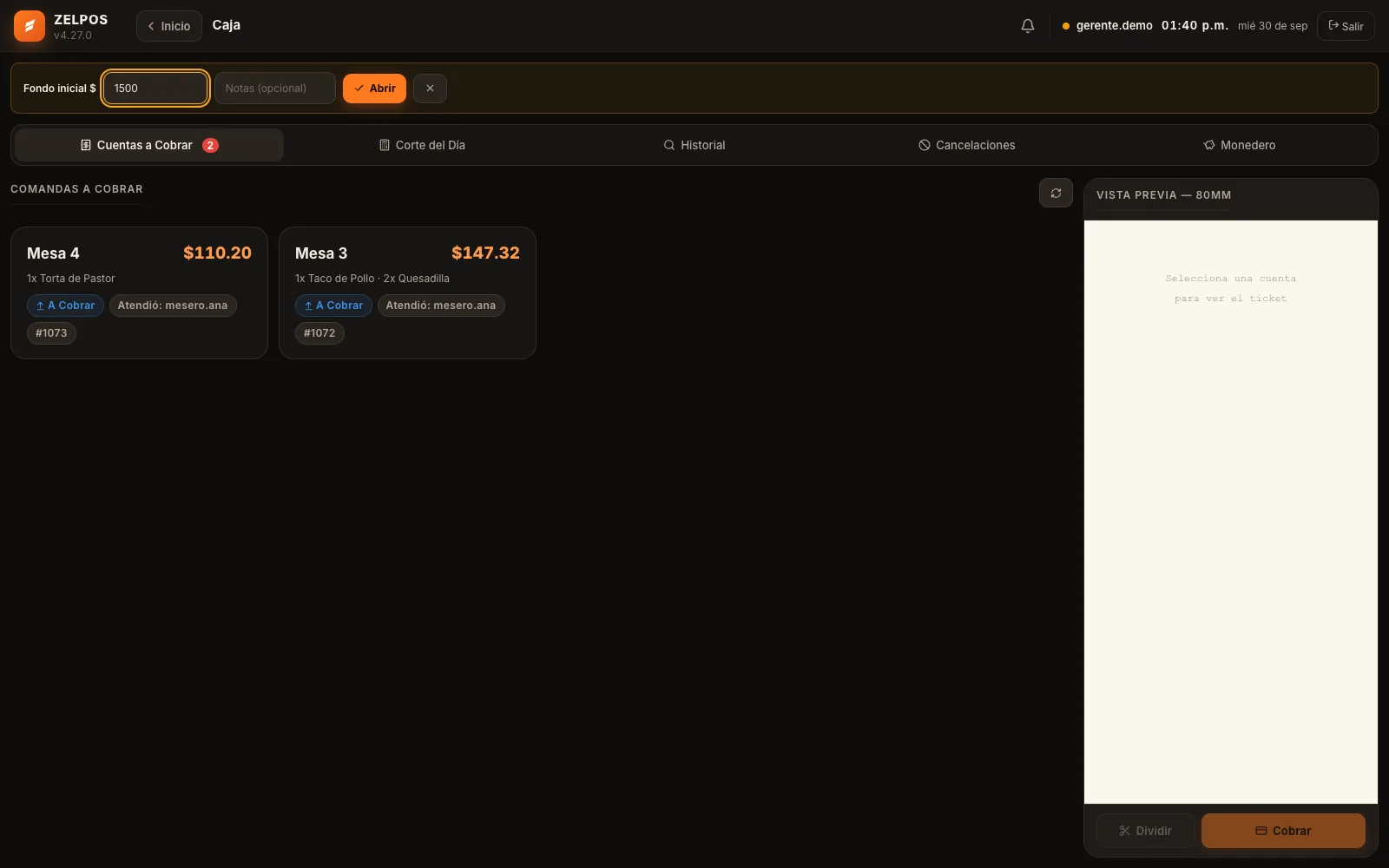Click the 01:40 p.m. clock
The width and height of the screenshot is (1389, 868).
[x=1195, y=26]
